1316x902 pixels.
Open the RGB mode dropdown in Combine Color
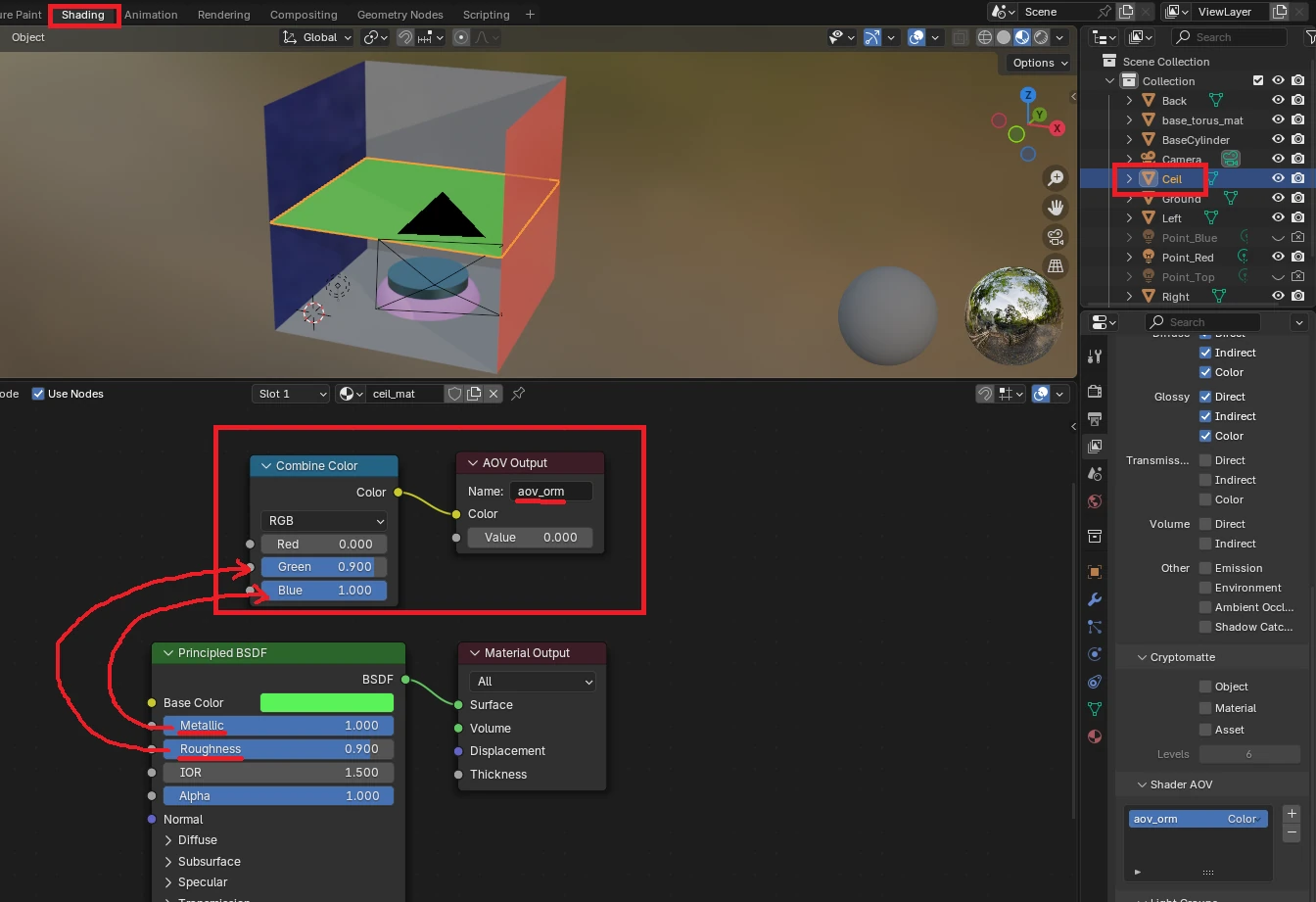click(324, 520)
